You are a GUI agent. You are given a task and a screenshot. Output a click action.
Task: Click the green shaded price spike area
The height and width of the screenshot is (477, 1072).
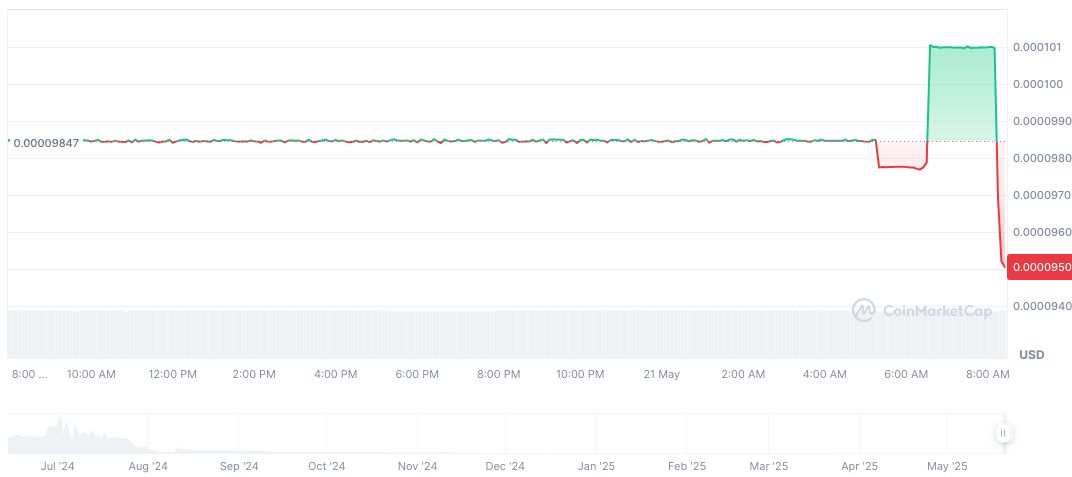[x=961, y=94]
